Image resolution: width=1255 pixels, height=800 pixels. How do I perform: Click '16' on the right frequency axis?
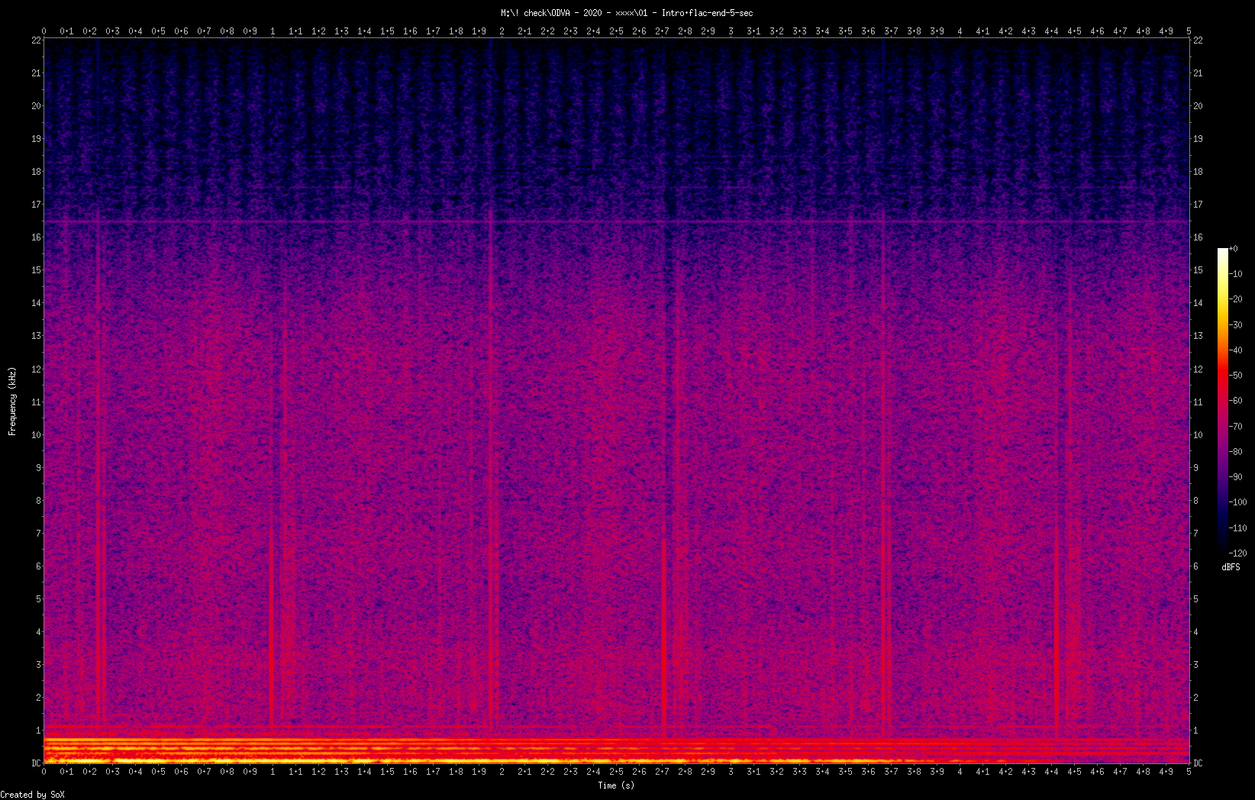[x=1198, y=237]
